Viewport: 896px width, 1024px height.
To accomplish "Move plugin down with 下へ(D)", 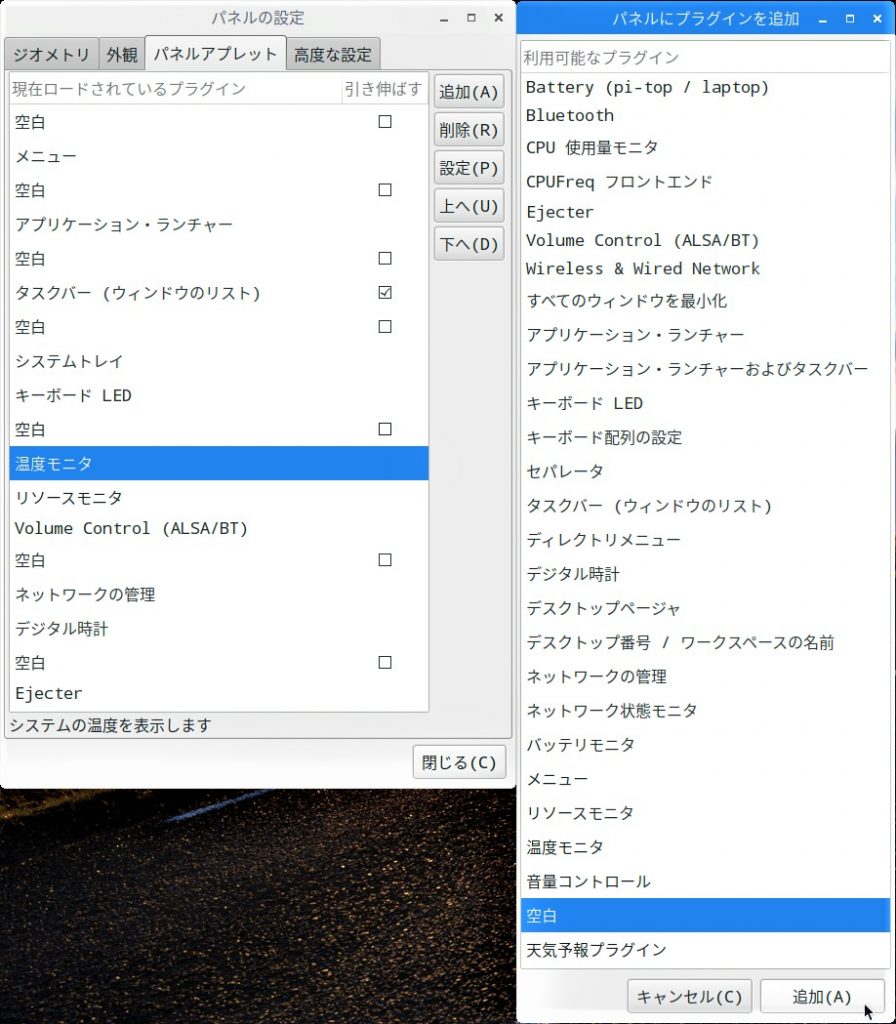I will click(468, 244).
